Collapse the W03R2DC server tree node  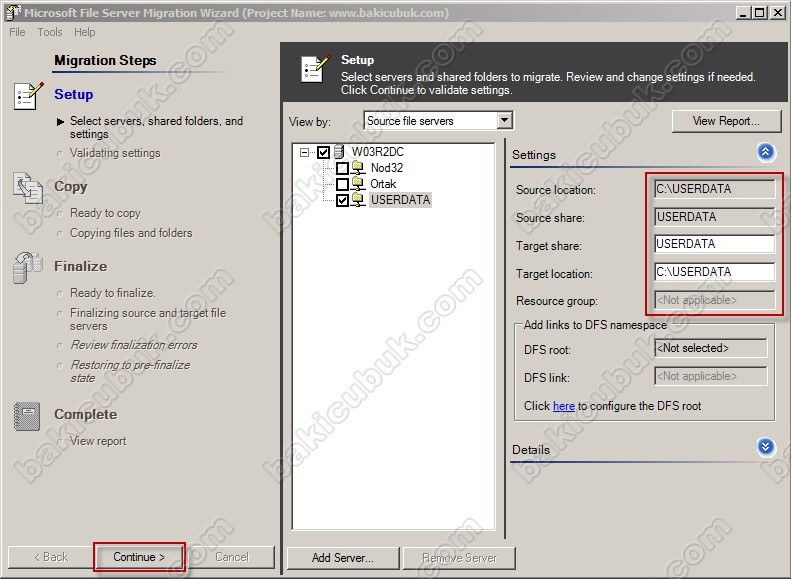click(304, 152)
